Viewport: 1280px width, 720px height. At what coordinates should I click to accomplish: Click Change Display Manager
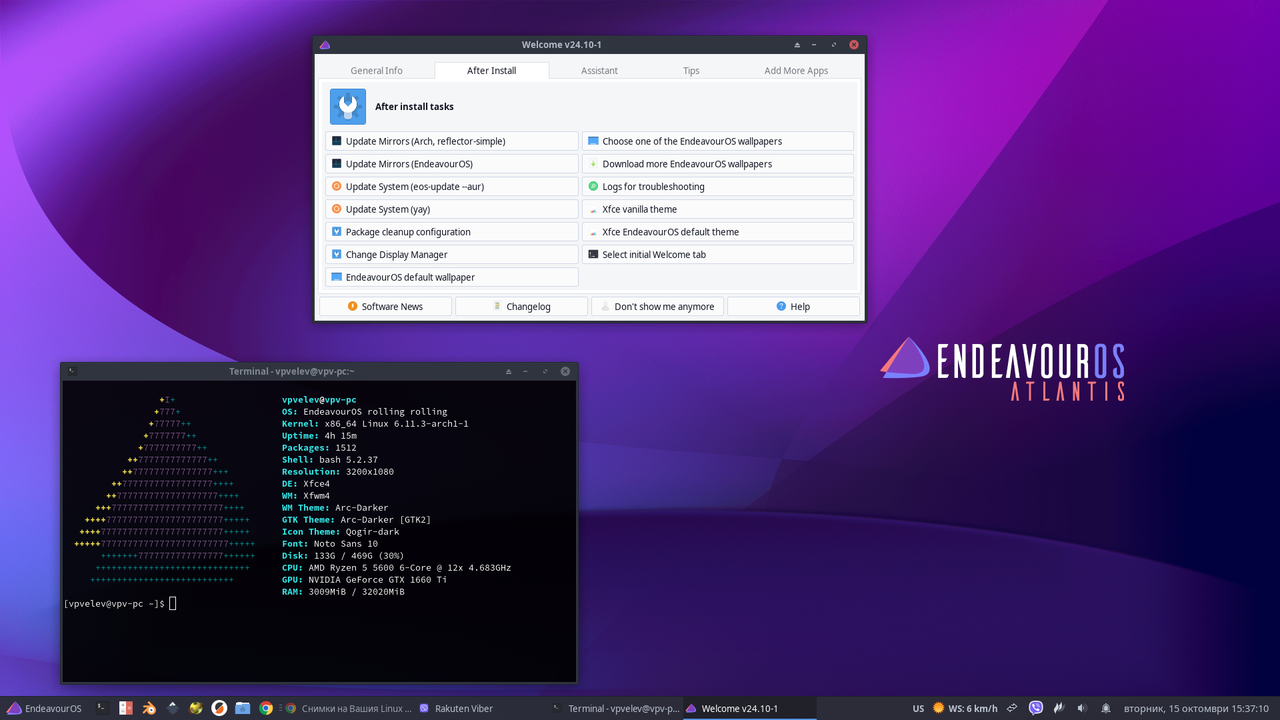tap(452, 254)
